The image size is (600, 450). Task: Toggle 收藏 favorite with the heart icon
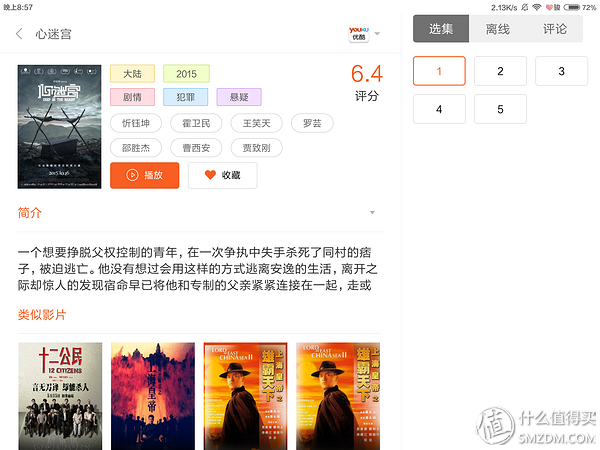coord(222,175)
